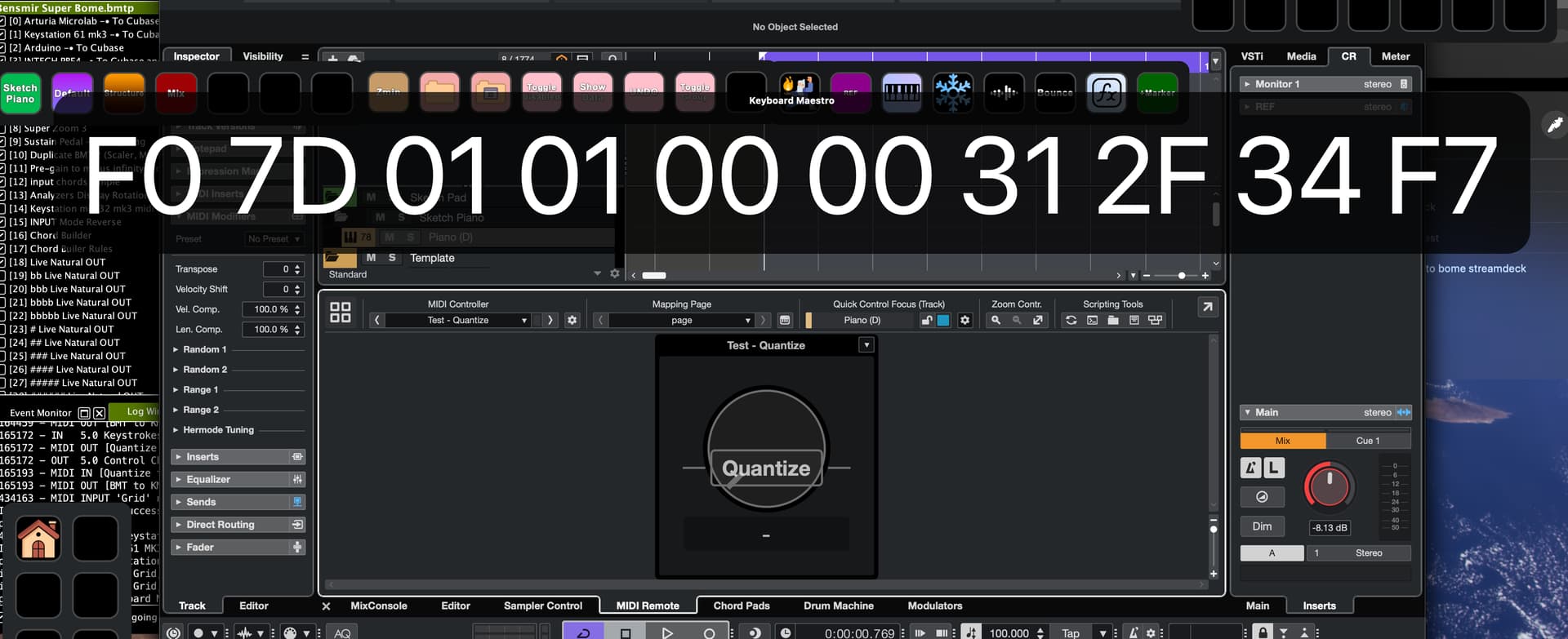The height and width of the screenshot is (639, 1568).
Task: Click the Transpose value field
Action: click(282, 268)
